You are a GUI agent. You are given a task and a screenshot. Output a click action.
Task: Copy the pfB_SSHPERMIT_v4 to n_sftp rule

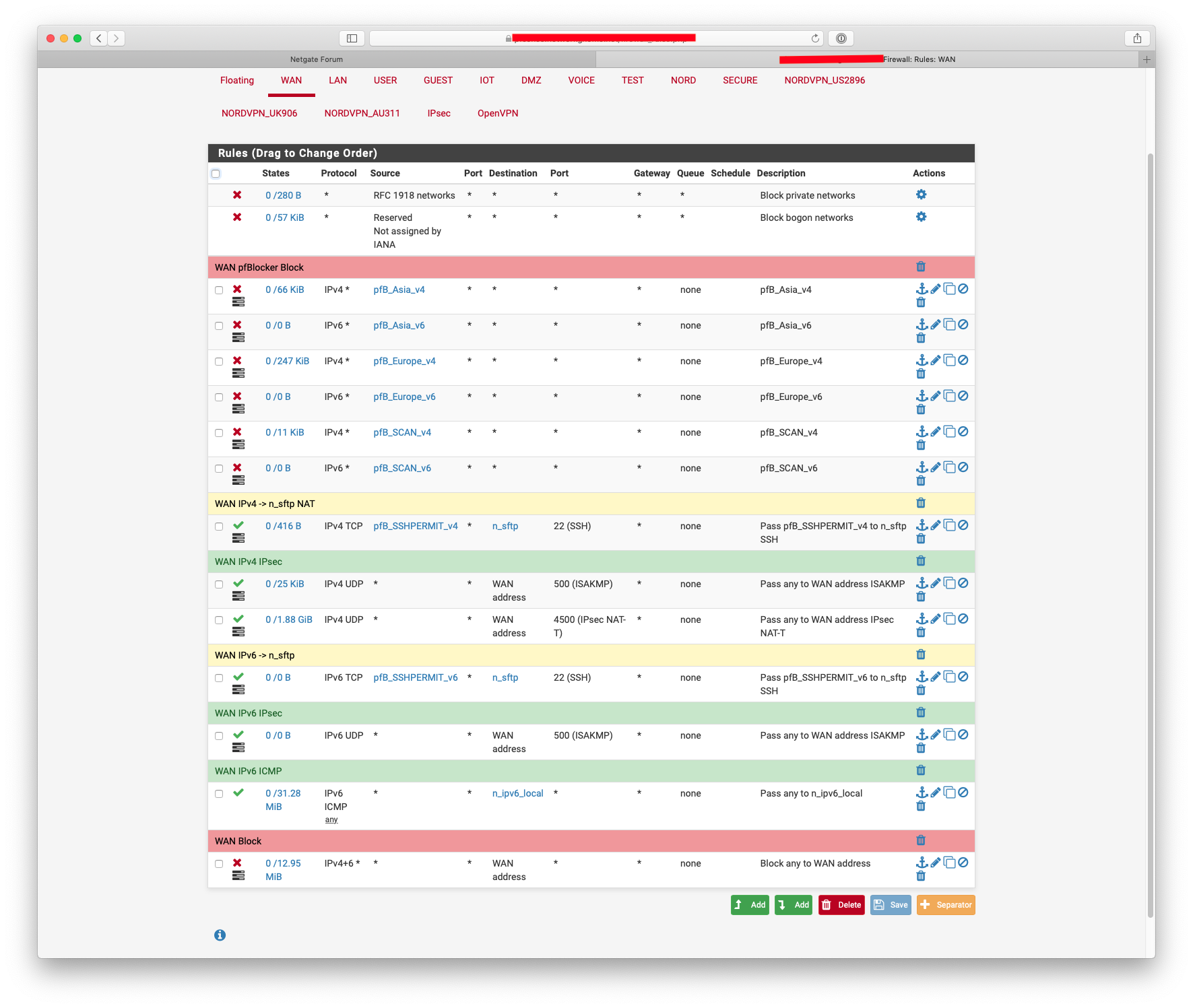point(950,525)
